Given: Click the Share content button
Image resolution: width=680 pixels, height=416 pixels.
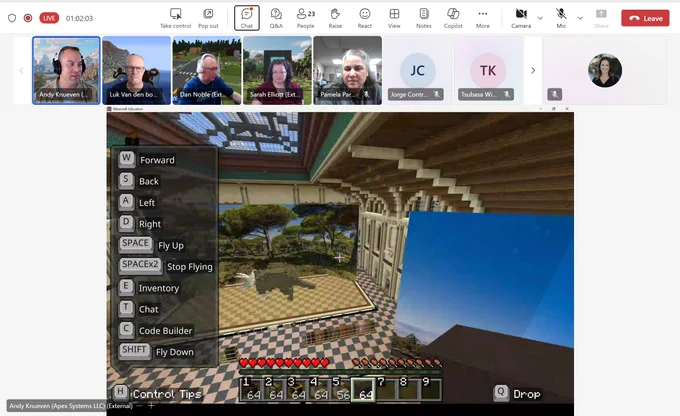Looking at the screenshot, I should 601,18.
